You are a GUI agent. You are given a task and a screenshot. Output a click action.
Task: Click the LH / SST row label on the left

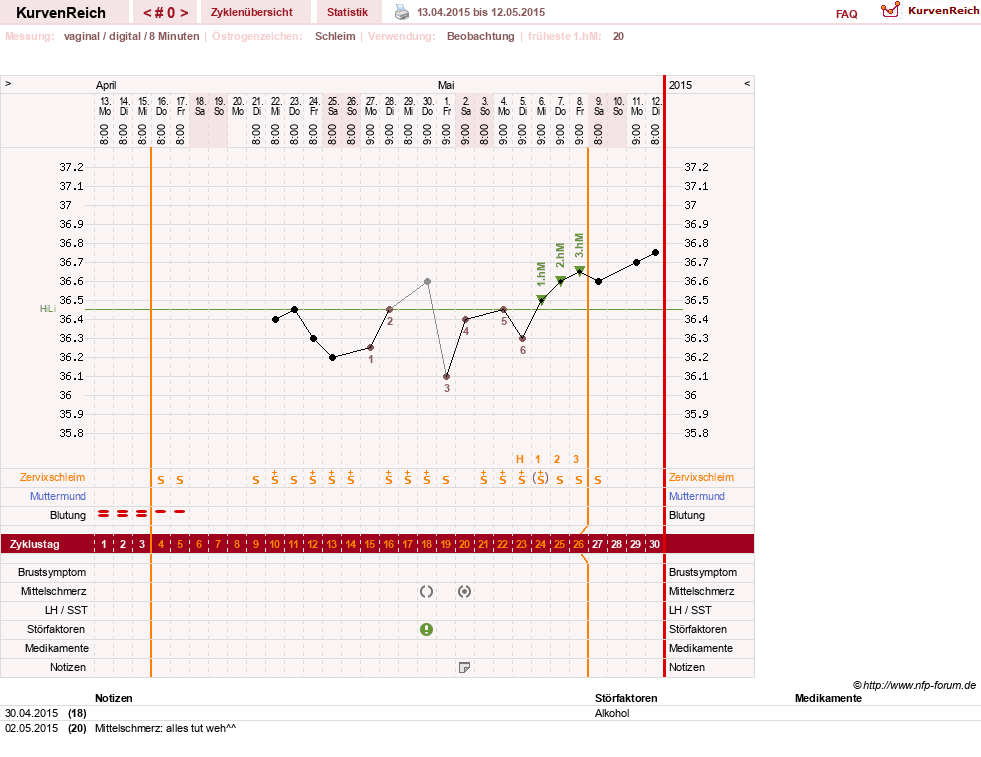(x=66, y=610)
